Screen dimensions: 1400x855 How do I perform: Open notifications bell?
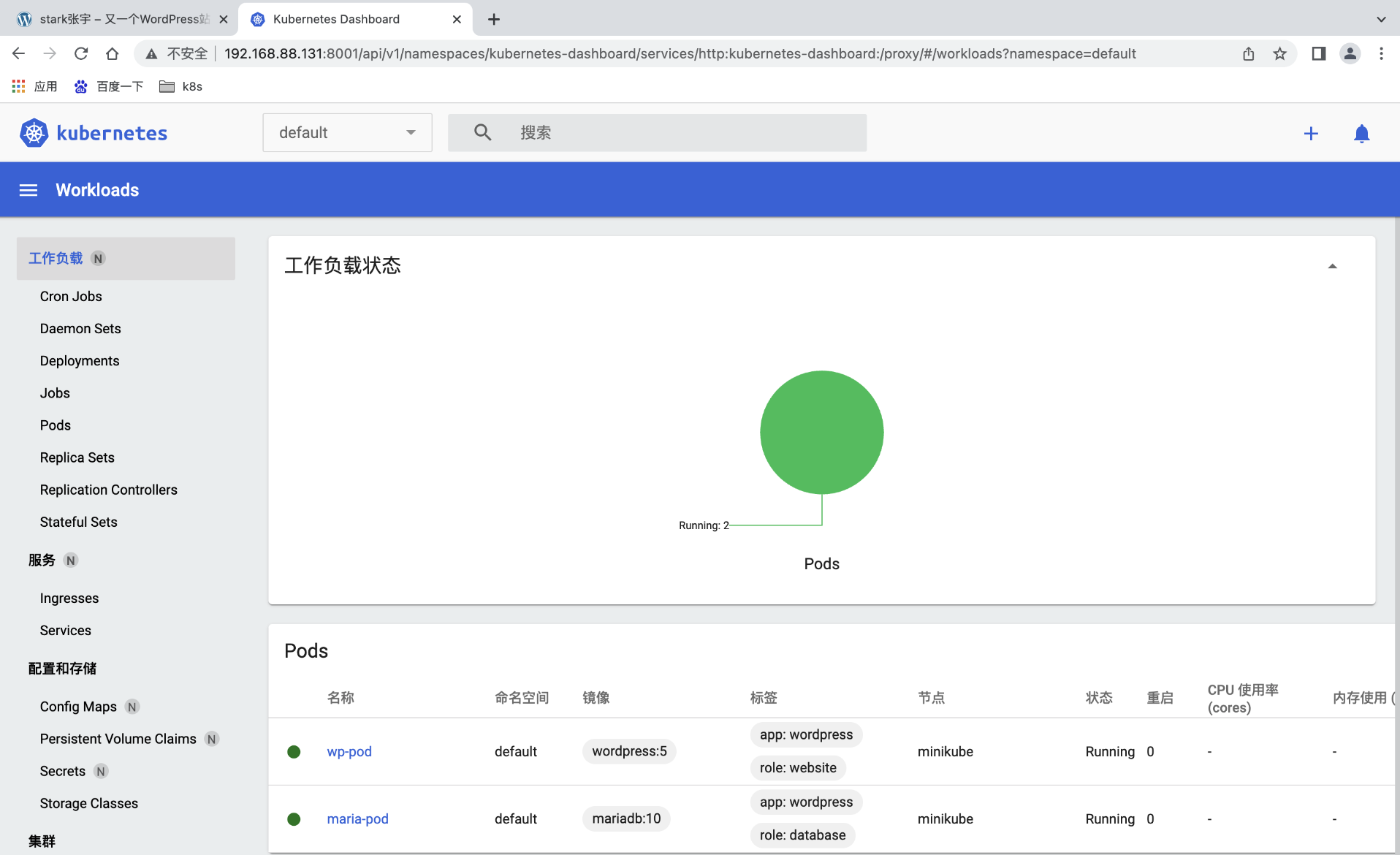pos(1361,134)
